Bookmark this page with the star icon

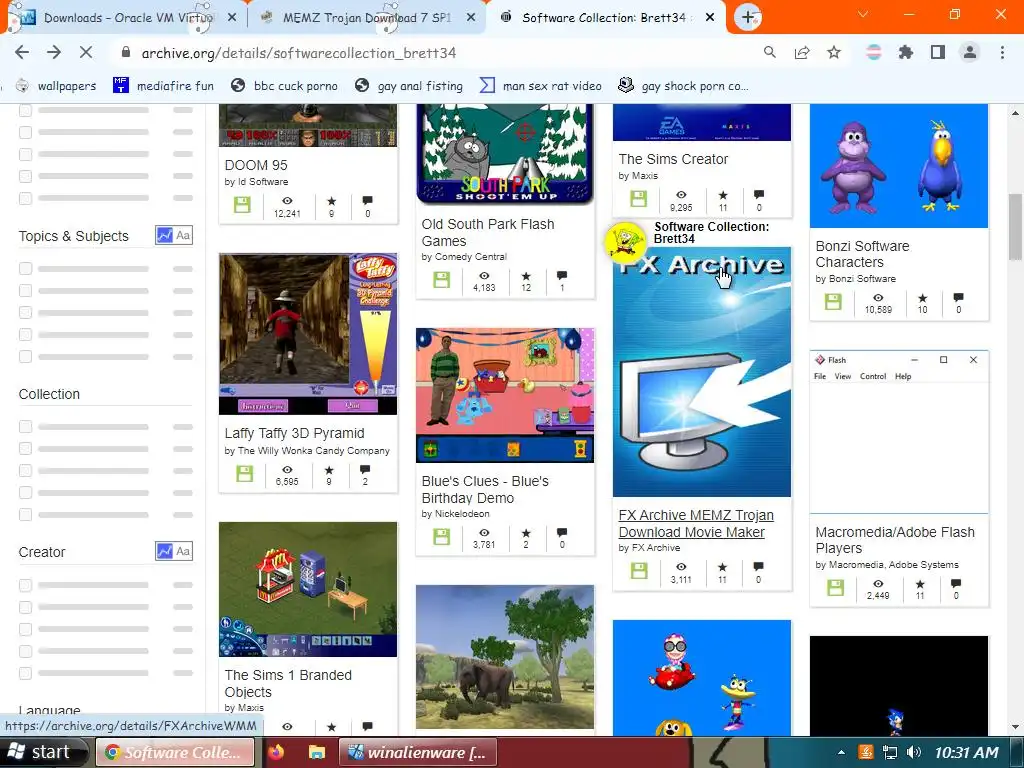coord(834,52)
